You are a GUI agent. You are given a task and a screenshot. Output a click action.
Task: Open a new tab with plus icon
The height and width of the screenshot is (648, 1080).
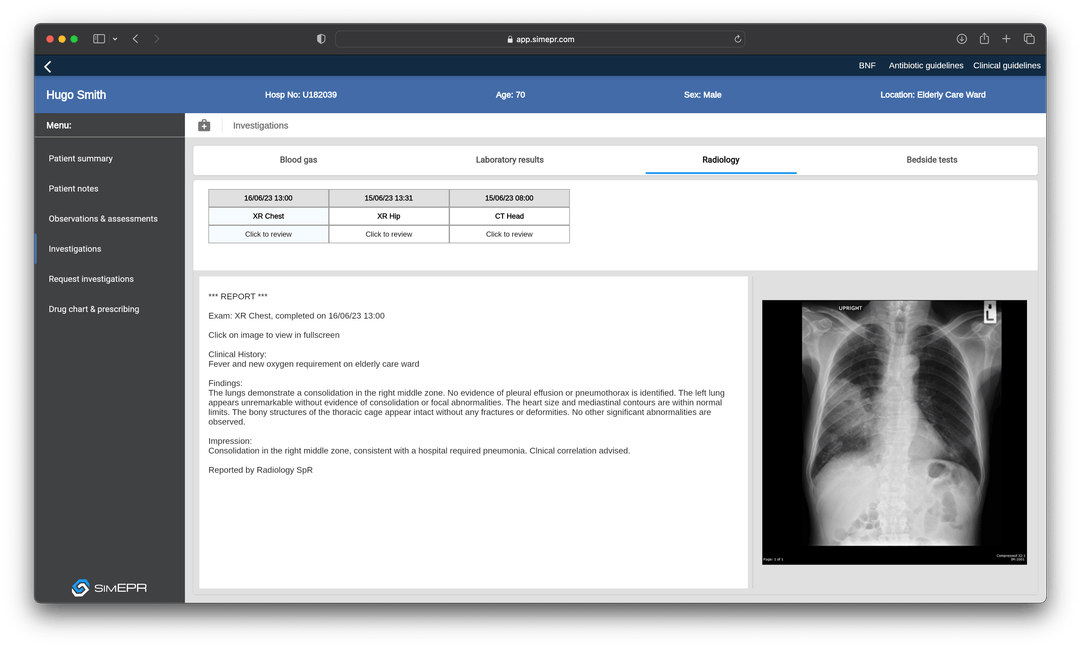click(x=1006, y=39)
